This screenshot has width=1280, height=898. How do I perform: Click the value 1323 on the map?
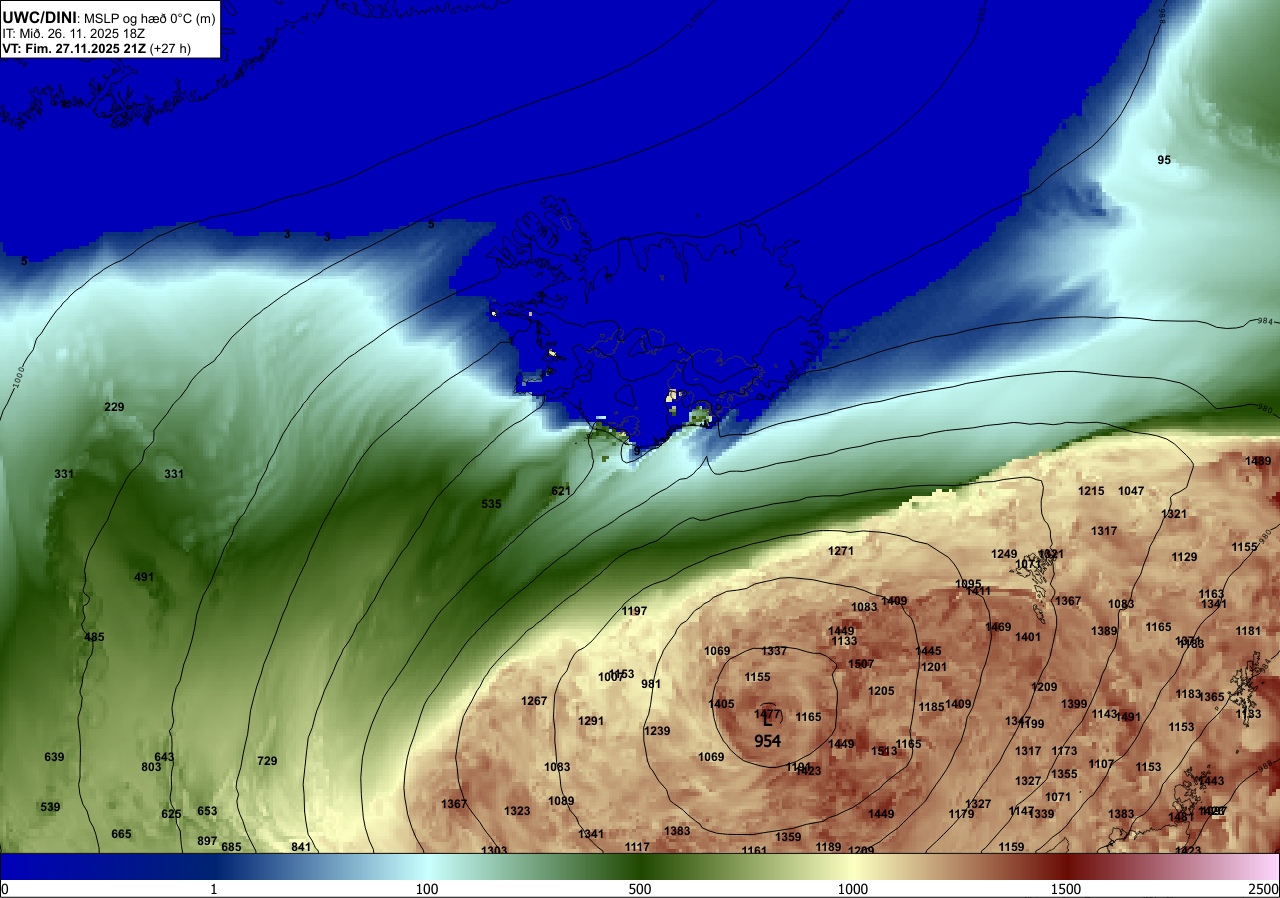(517, 811)
